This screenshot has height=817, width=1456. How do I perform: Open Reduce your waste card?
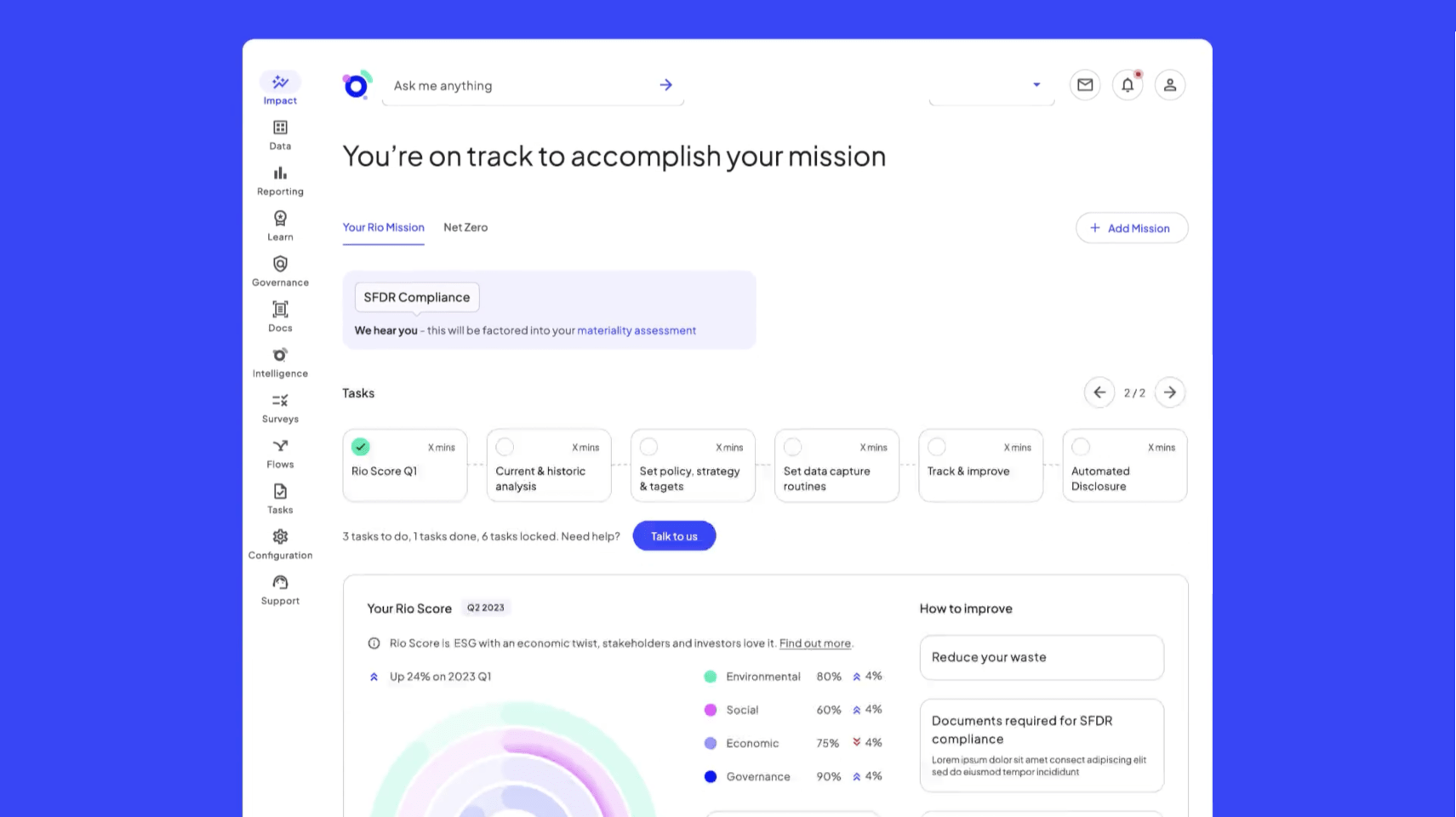(x=1042, y=657)
